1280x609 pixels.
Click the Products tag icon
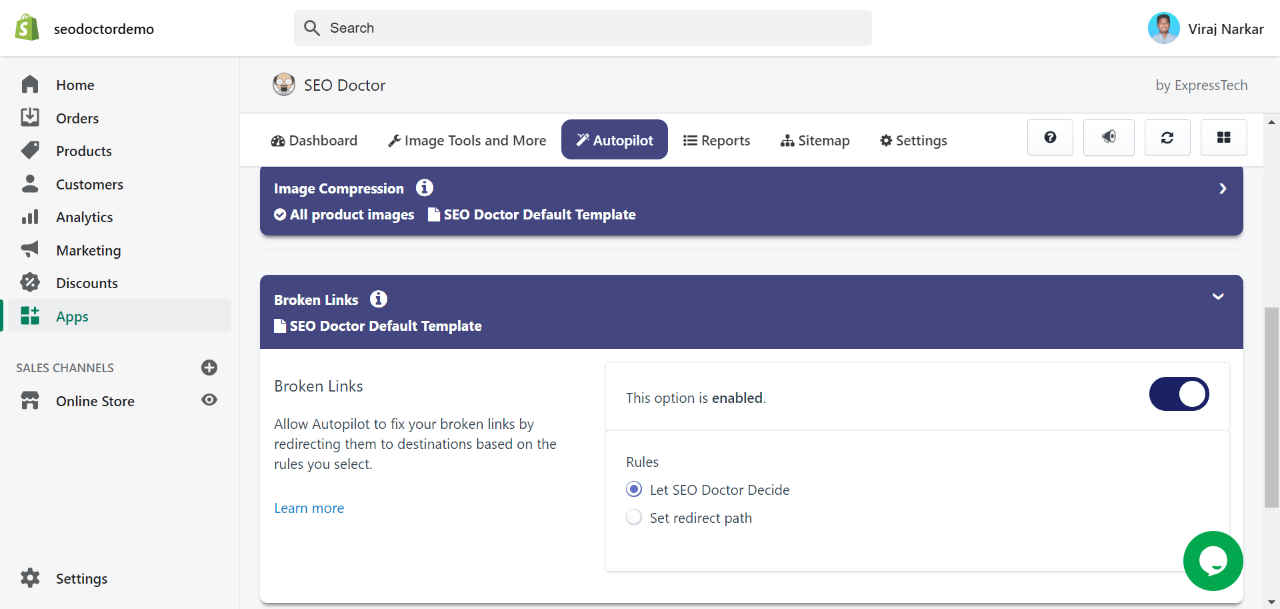pyautogui.click(x=30, y=151)
